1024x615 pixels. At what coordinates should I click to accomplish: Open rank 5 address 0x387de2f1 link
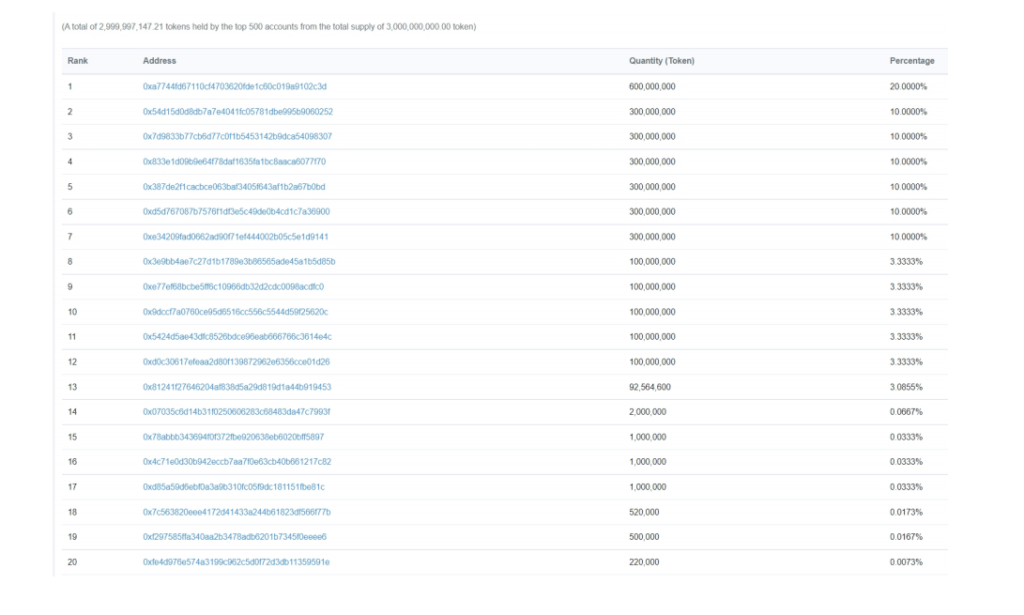234,187
